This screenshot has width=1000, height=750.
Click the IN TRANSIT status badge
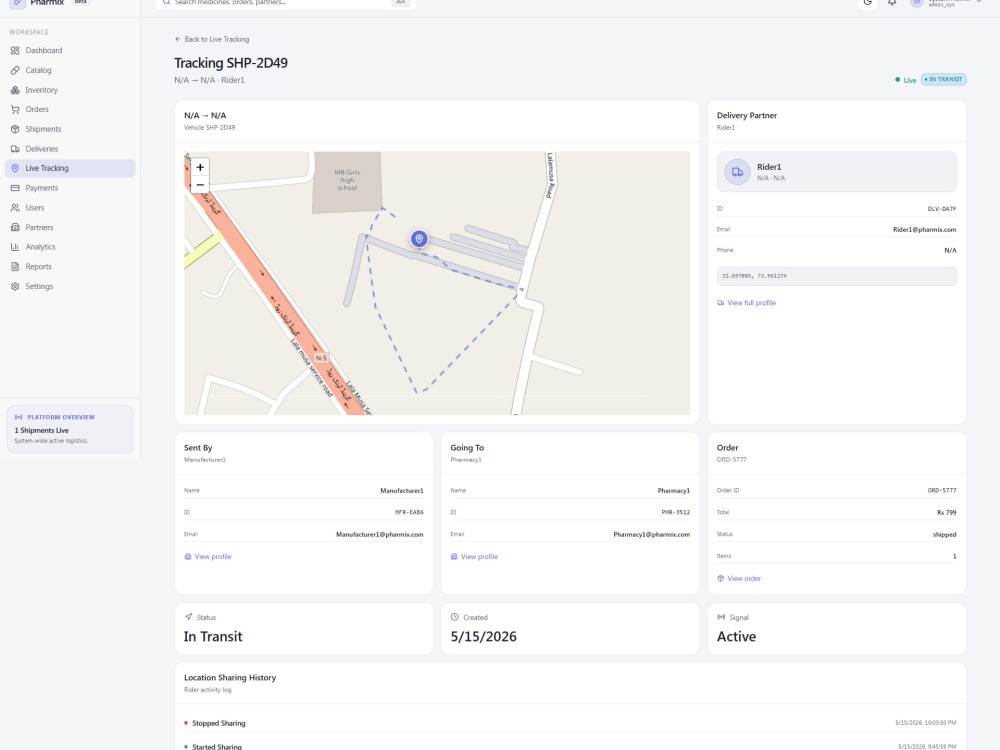(944, 80)
